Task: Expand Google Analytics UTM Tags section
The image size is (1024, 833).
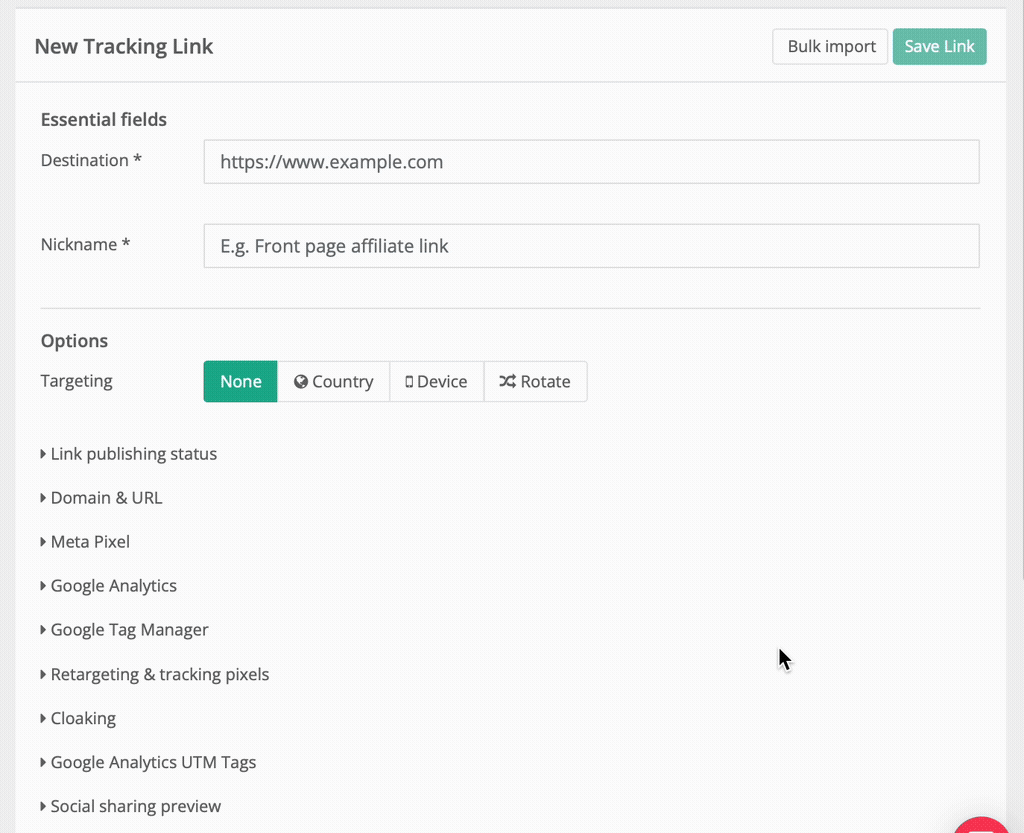Action: coord(153,762)
